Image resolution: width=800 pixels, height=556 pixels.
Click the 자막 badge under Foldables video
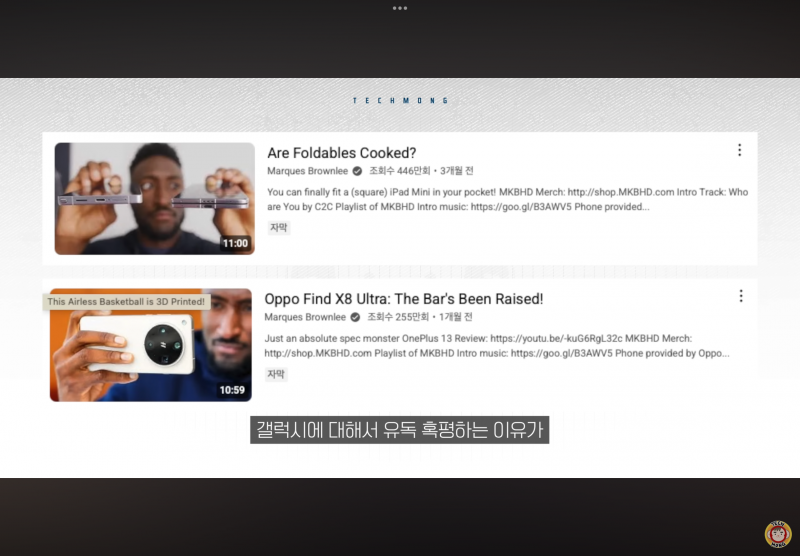pyautogui.click(x=279, y=228)
